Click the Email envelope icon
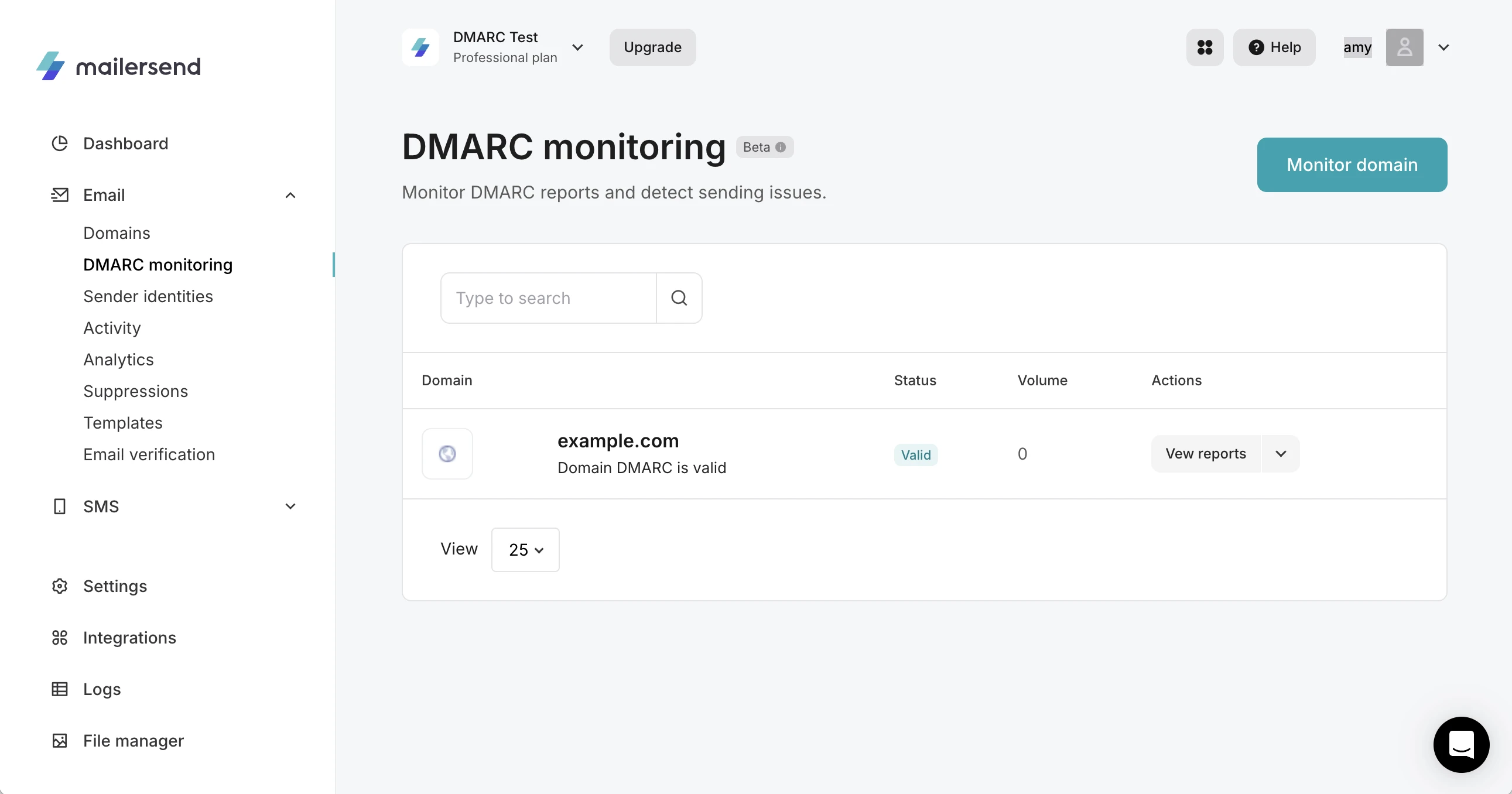Viewport: 1512px width, 794px height. coord(59,194)
